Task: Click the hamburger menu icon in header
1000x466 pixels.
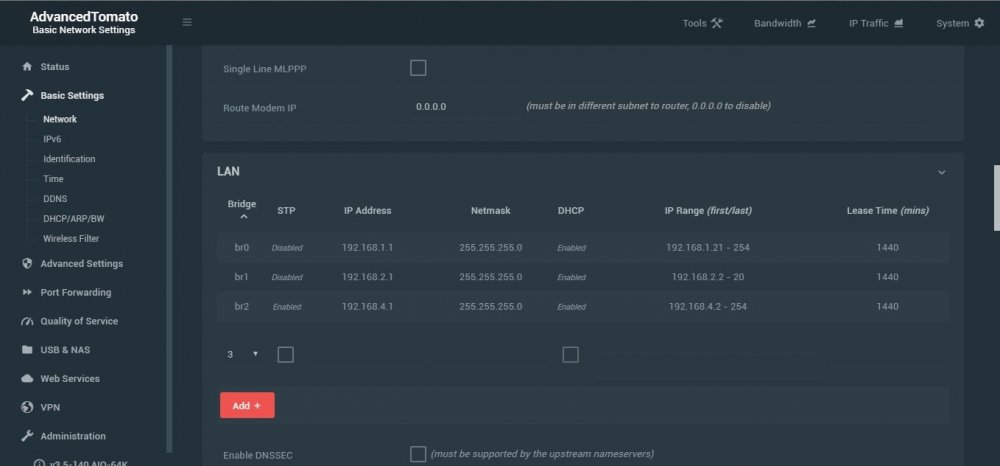Action: point(187,22)
